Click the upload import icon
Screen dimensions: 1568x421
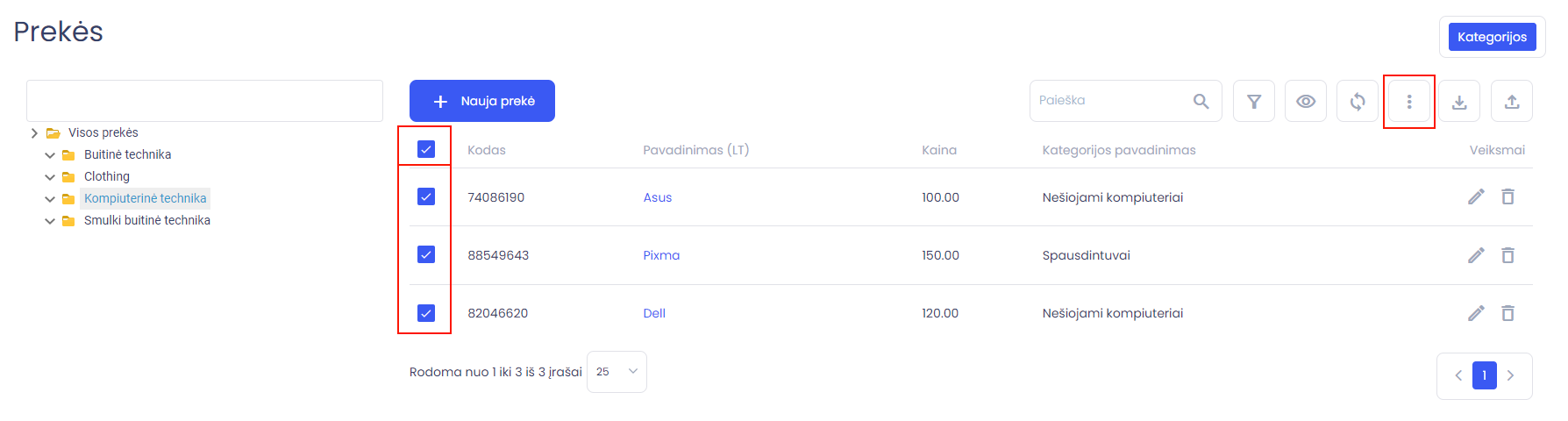point(1512,101)
